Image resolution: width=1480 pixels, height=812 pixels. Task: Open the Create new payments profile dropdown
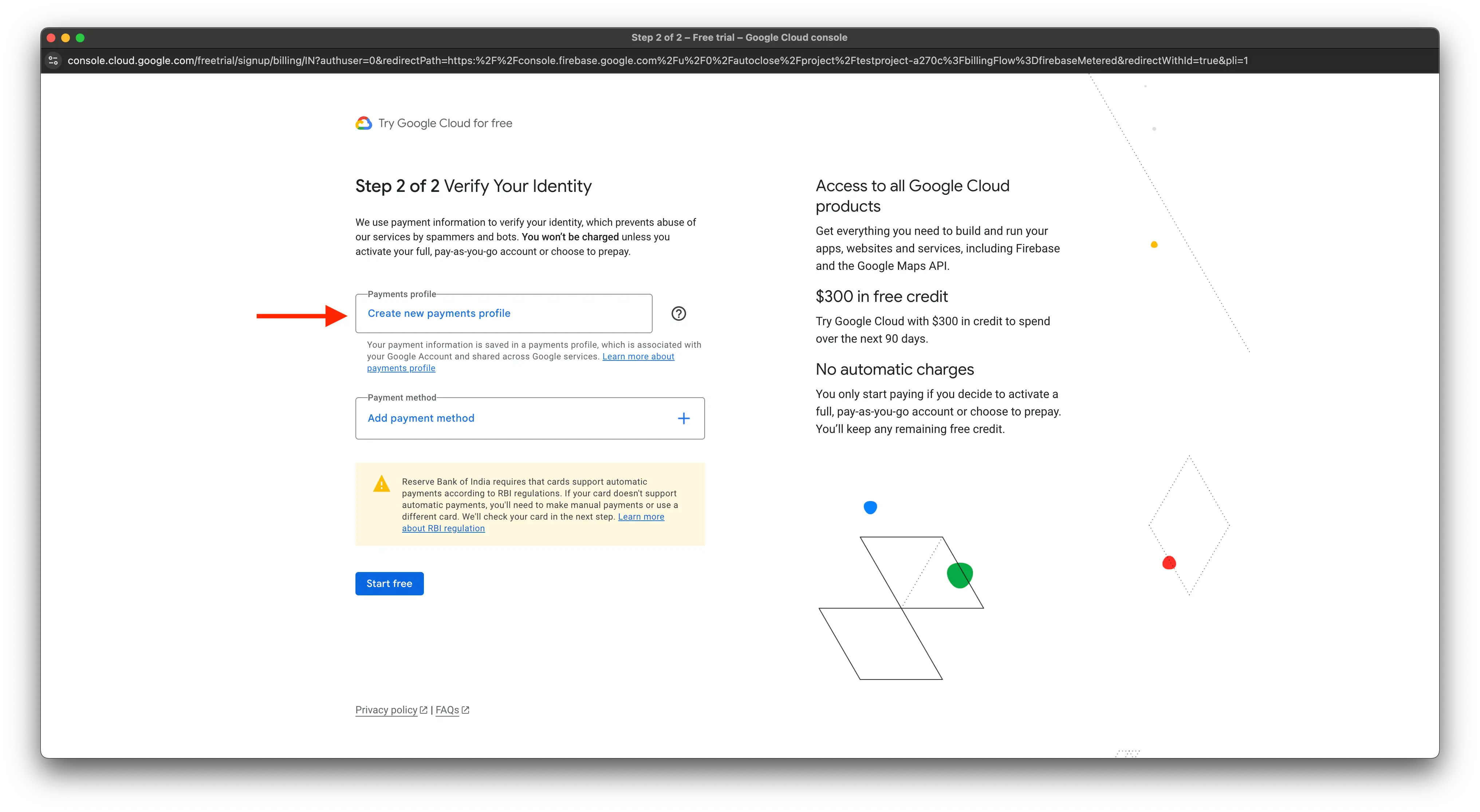click(504, 314)
